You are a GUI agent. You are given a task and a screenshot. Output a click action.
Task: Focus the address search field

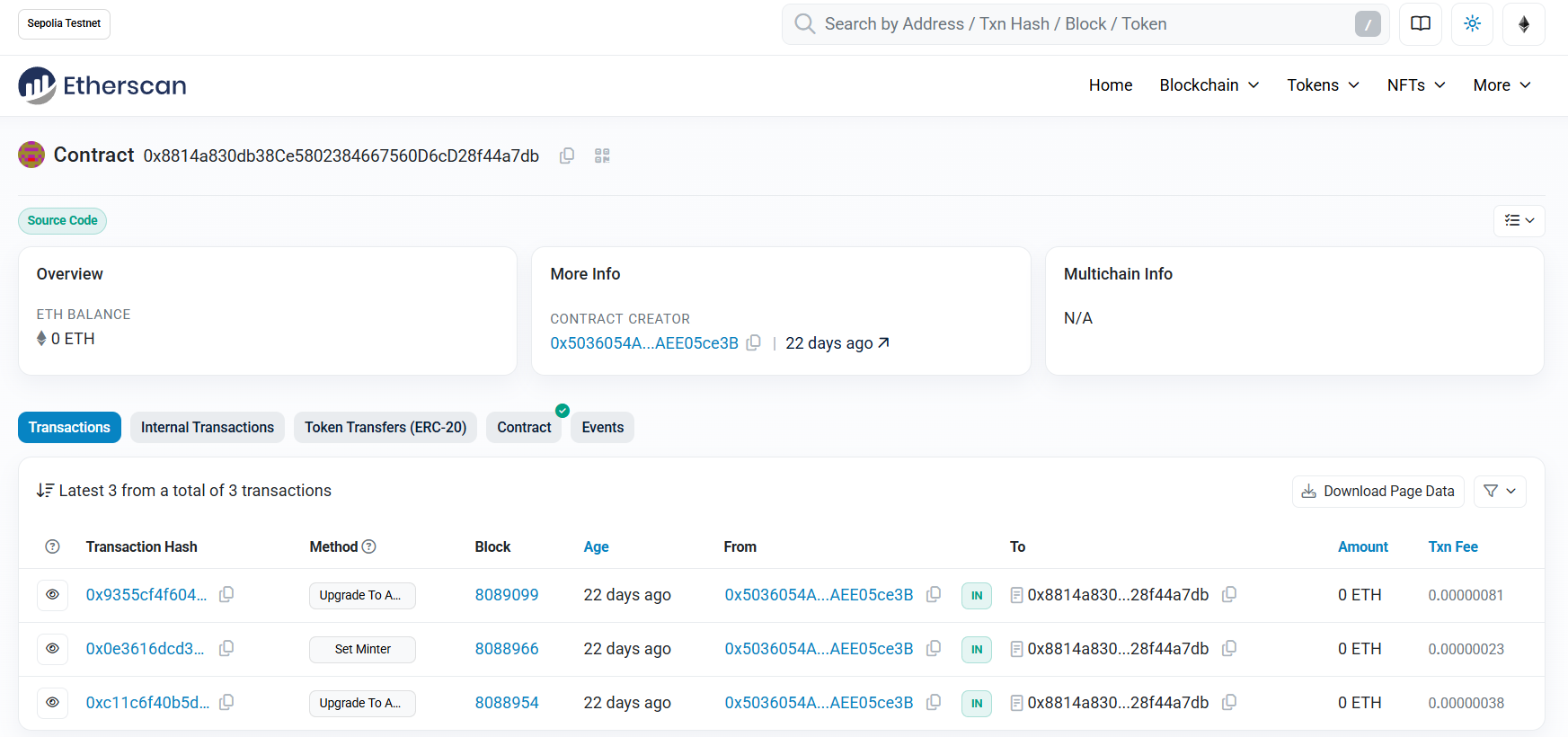point(1078,24)
